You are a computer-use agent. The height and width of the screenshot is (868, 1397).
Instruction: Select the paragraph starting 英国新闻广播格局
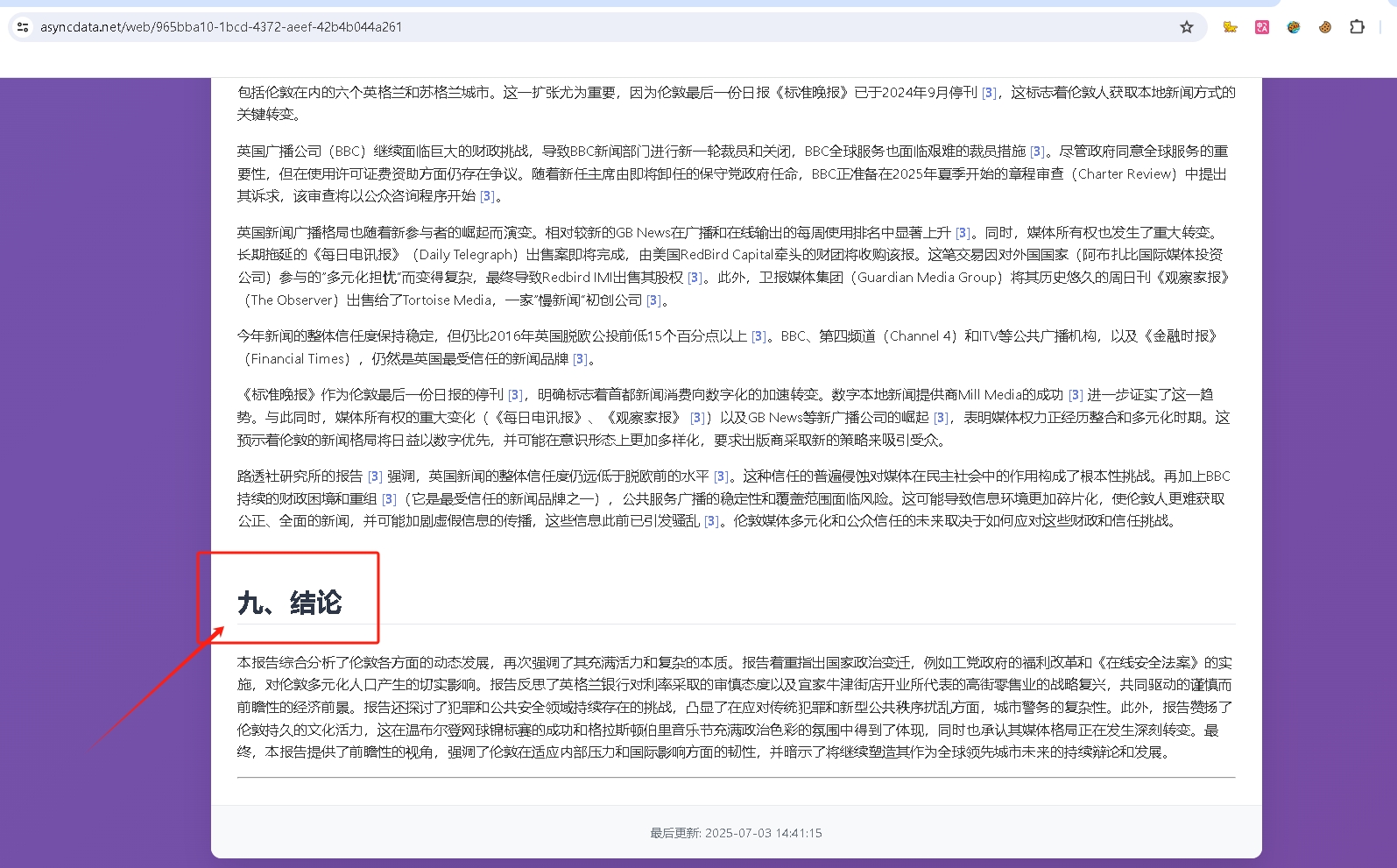coord(736,266)
